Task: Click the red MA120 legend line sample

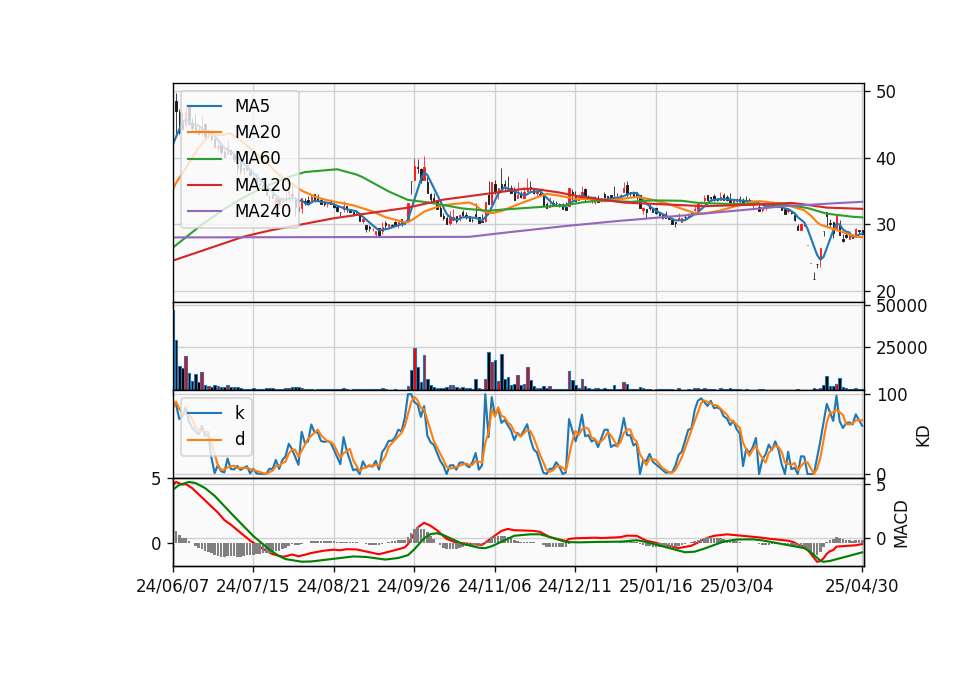Action: [204, 185]
